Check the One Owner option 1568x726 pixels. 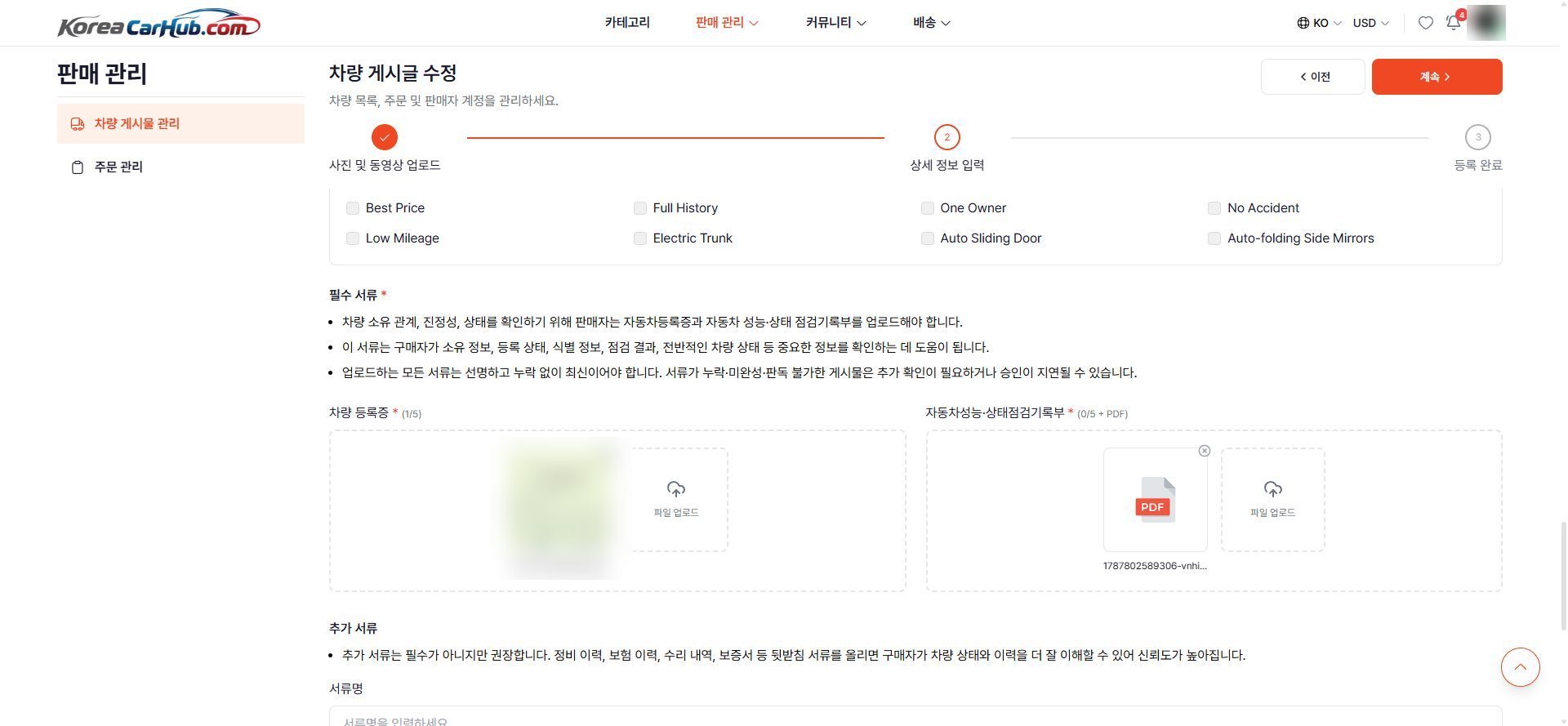[x=928, y=208]
